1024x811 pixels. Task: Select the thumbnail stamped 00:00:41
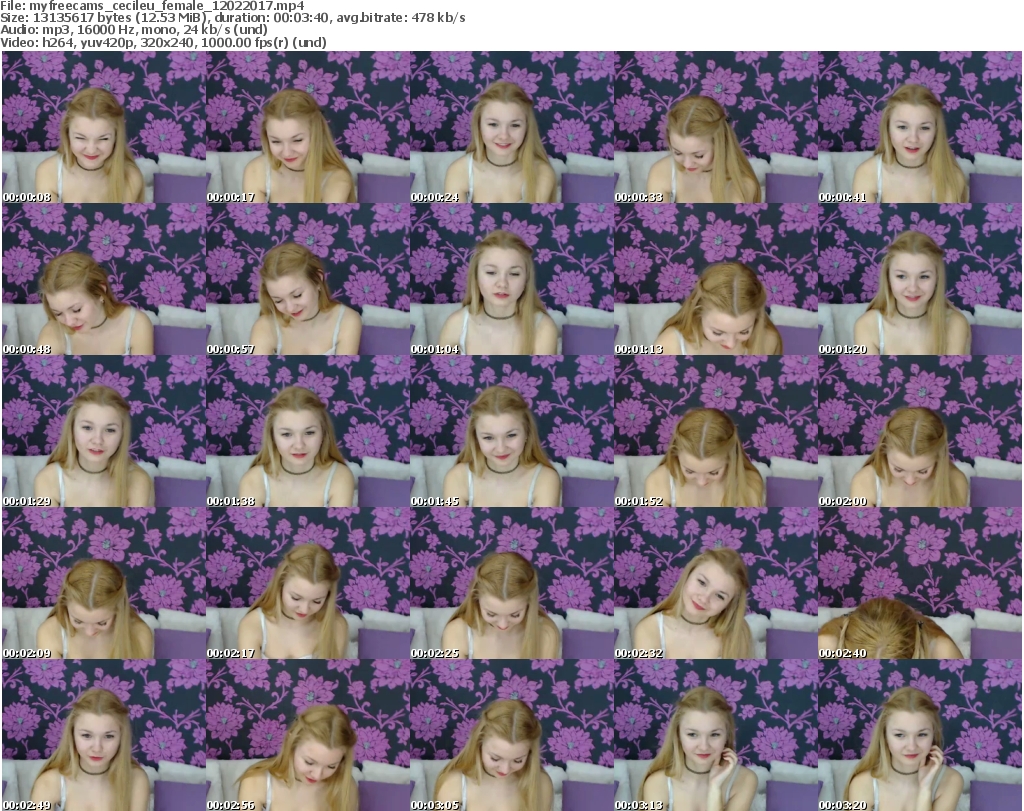[x=920, y=127]
